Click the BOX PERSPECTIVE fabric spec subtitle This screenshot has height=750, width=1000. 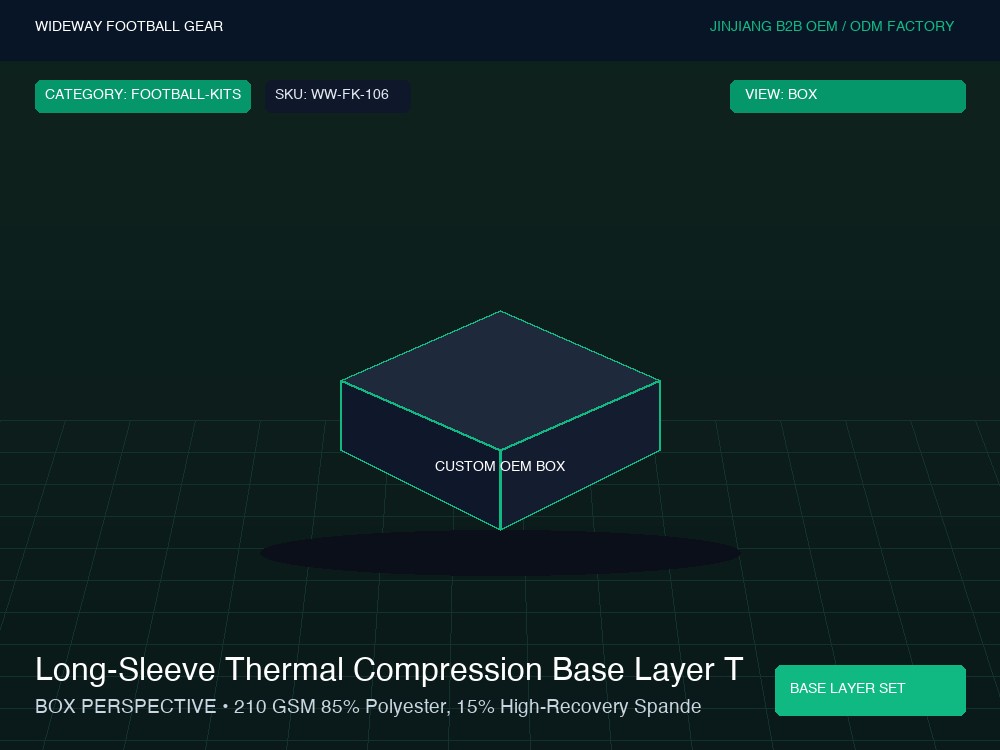click(x=368, y=707)
